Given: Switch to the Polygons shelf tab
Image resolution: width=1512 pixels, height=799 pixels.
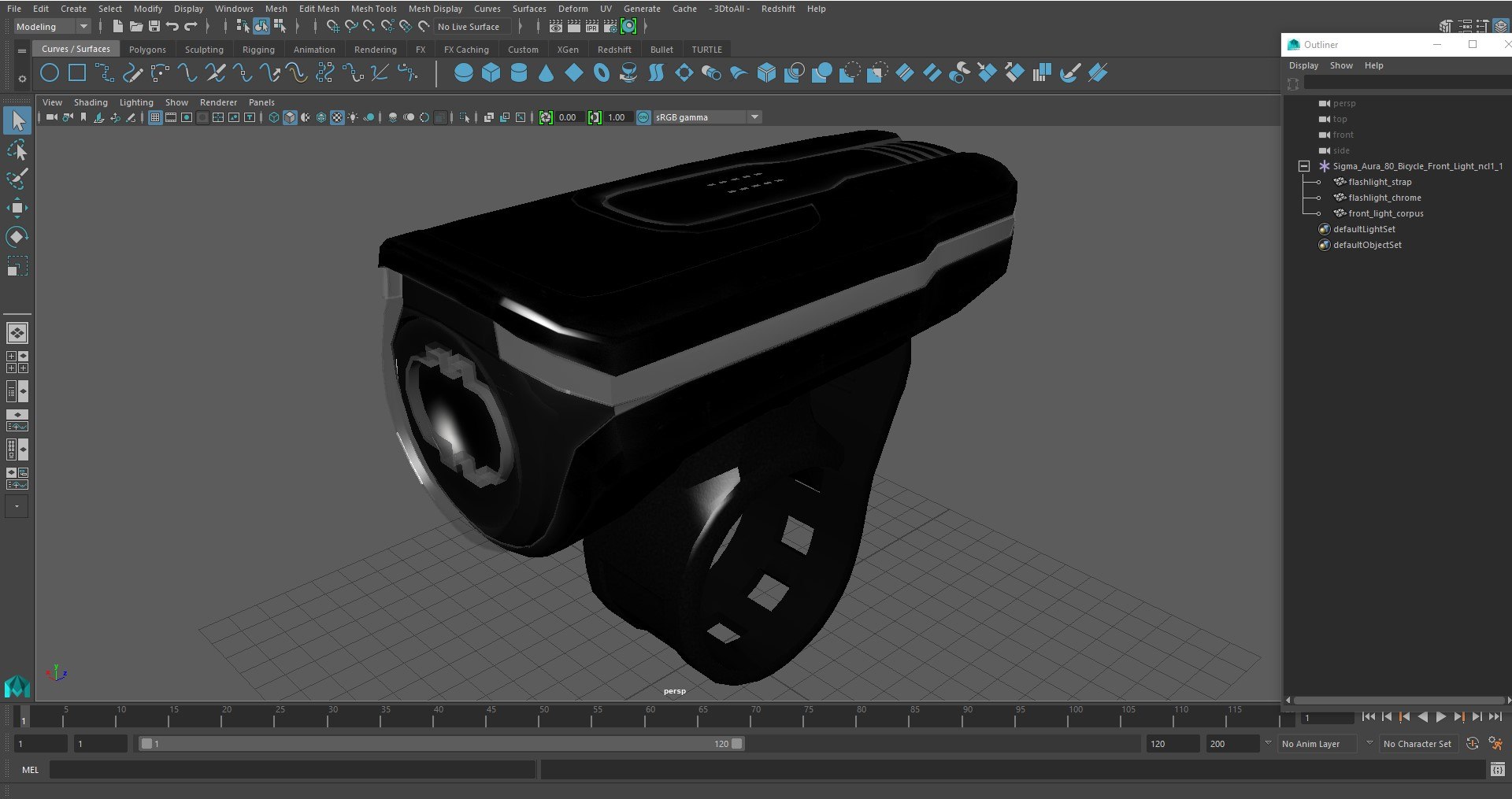Looking at the screenshot, I should click(147, 49).
